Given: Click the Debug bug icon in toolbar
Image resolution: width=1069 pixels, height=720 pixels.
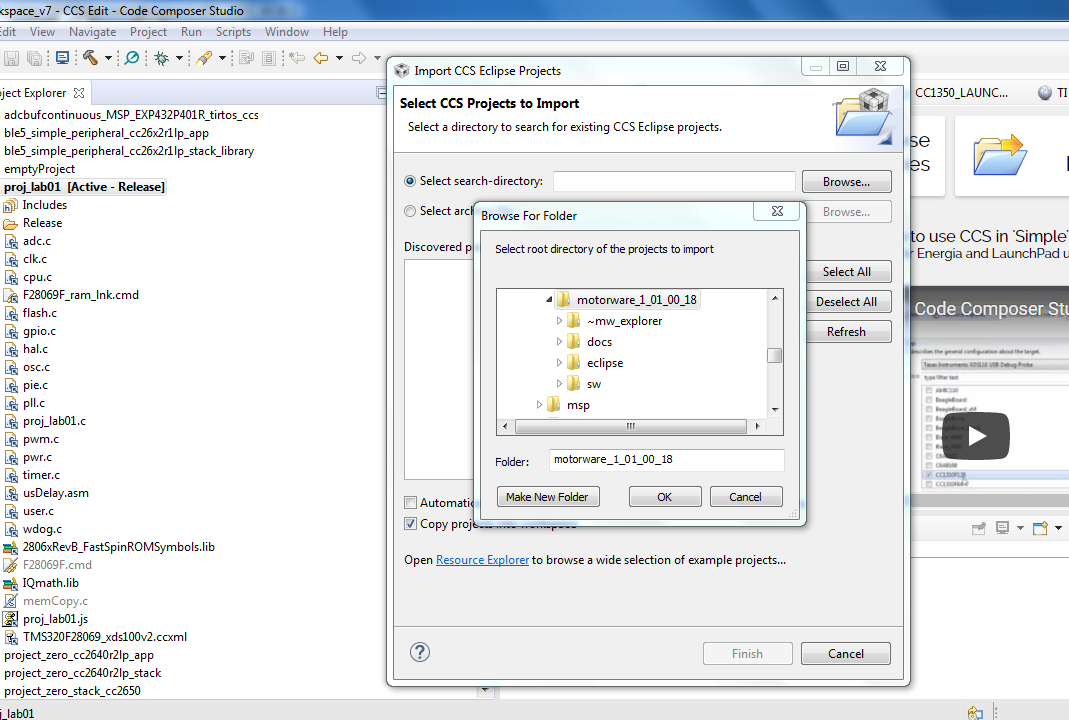Looking at the screenshot, I should (162, 58).
